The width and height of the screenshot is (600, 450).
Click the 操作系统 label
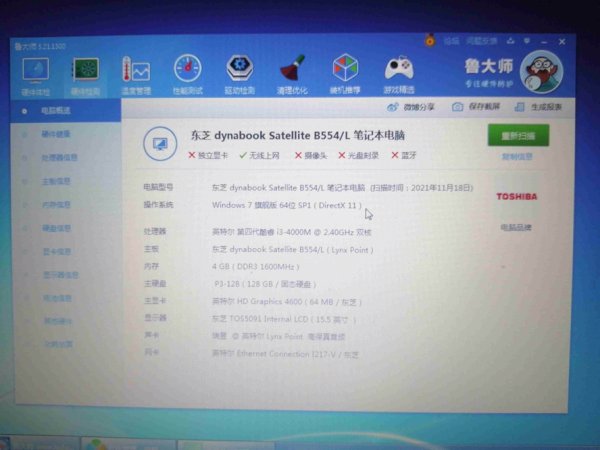click(158, 205)
